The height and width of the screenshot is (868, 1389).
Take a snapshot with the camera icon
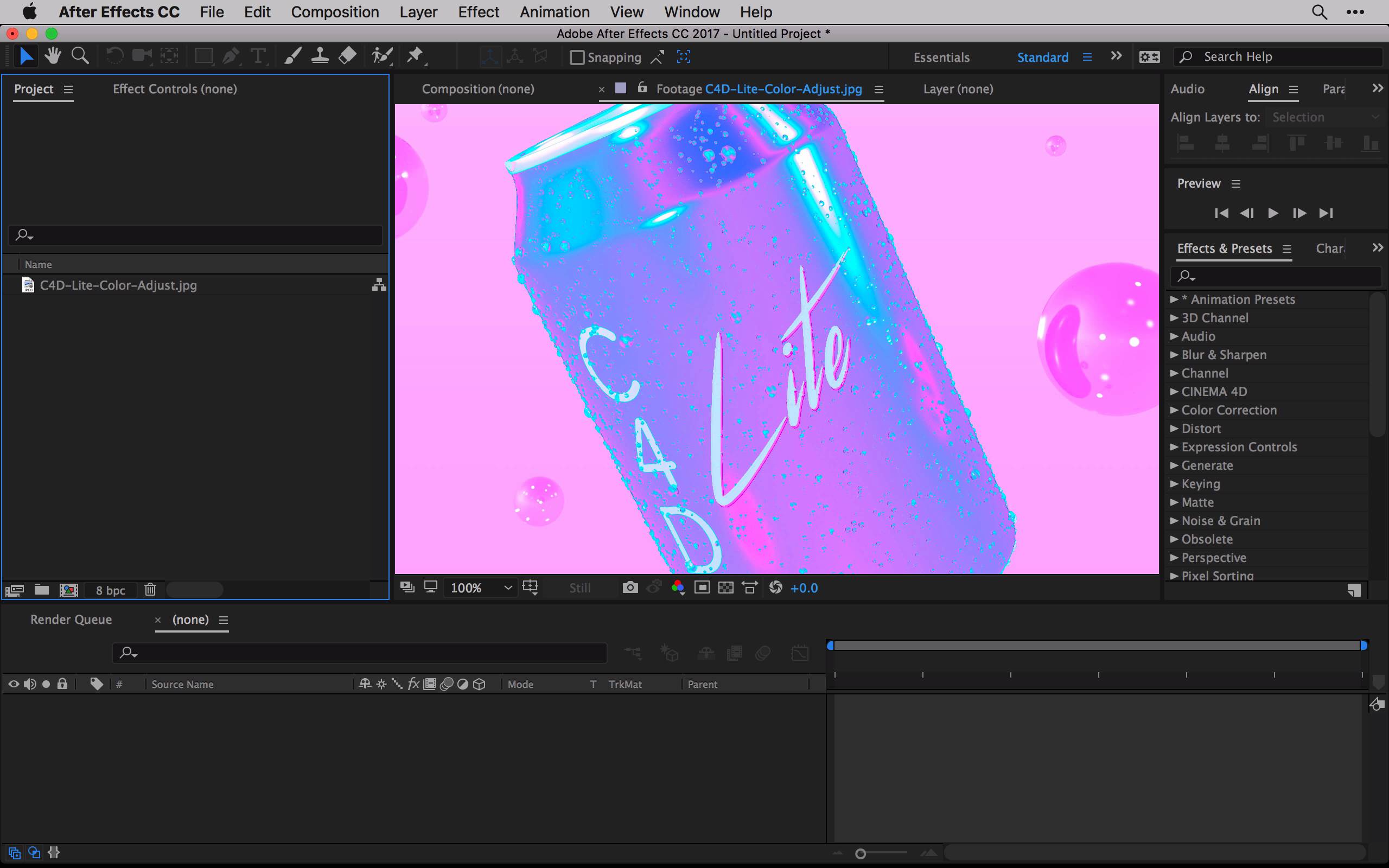(x=630, y=588)
